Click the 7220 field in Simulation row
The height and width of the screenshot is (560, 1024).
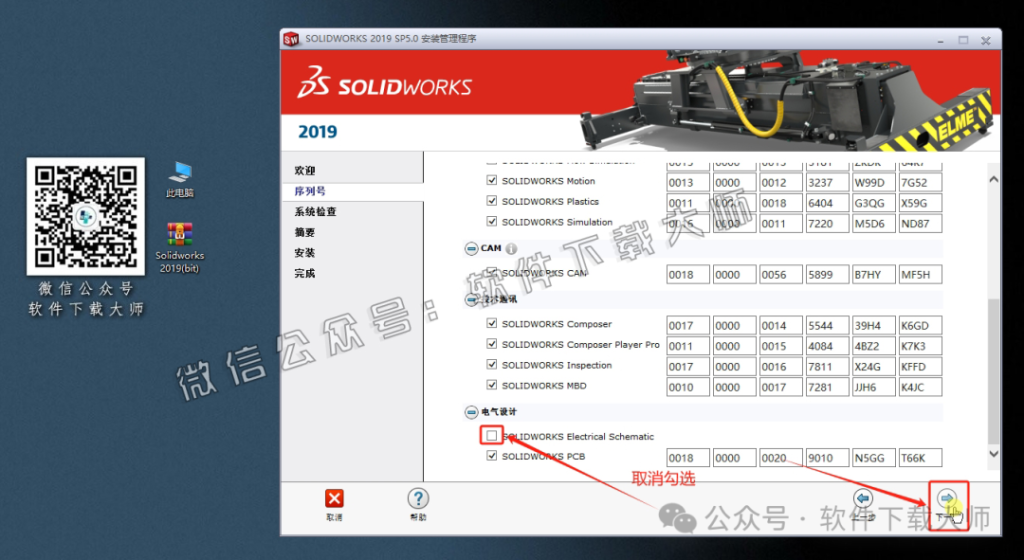point(827,223)
